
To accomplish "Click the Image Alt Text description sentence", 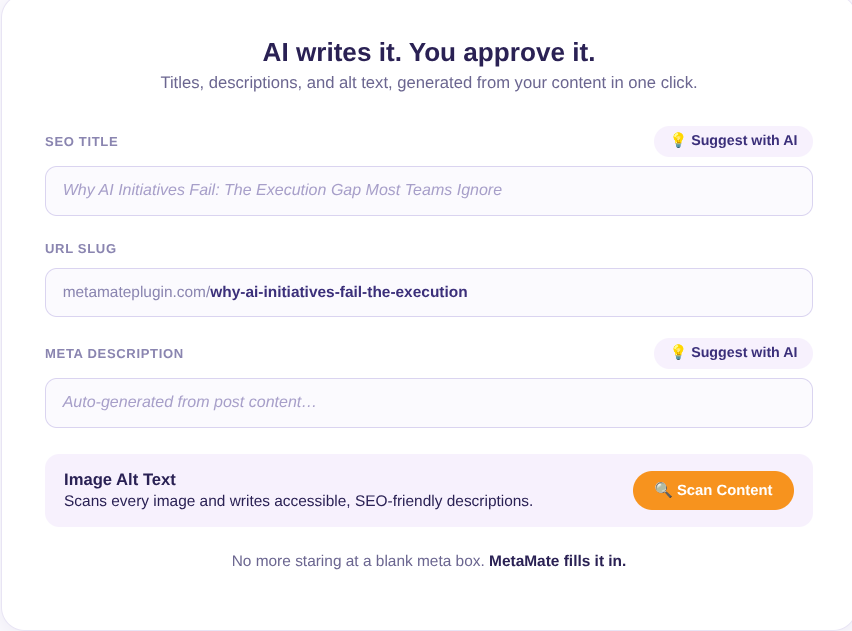I will pyautogui.click(x=298, y=501).
